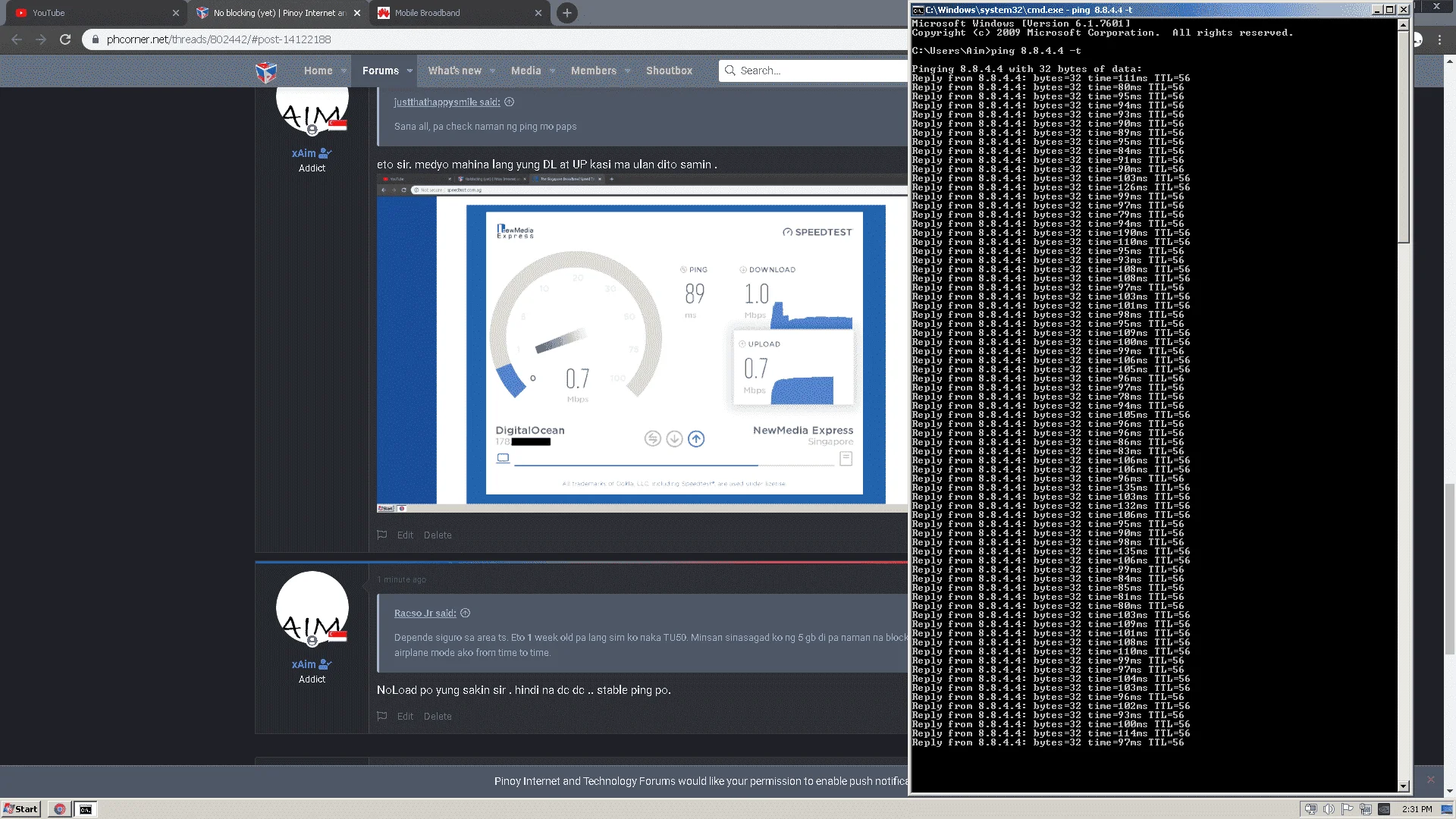
Task: Click the cmd scrollbar thumb
Action: click(x=1403, y=136)
